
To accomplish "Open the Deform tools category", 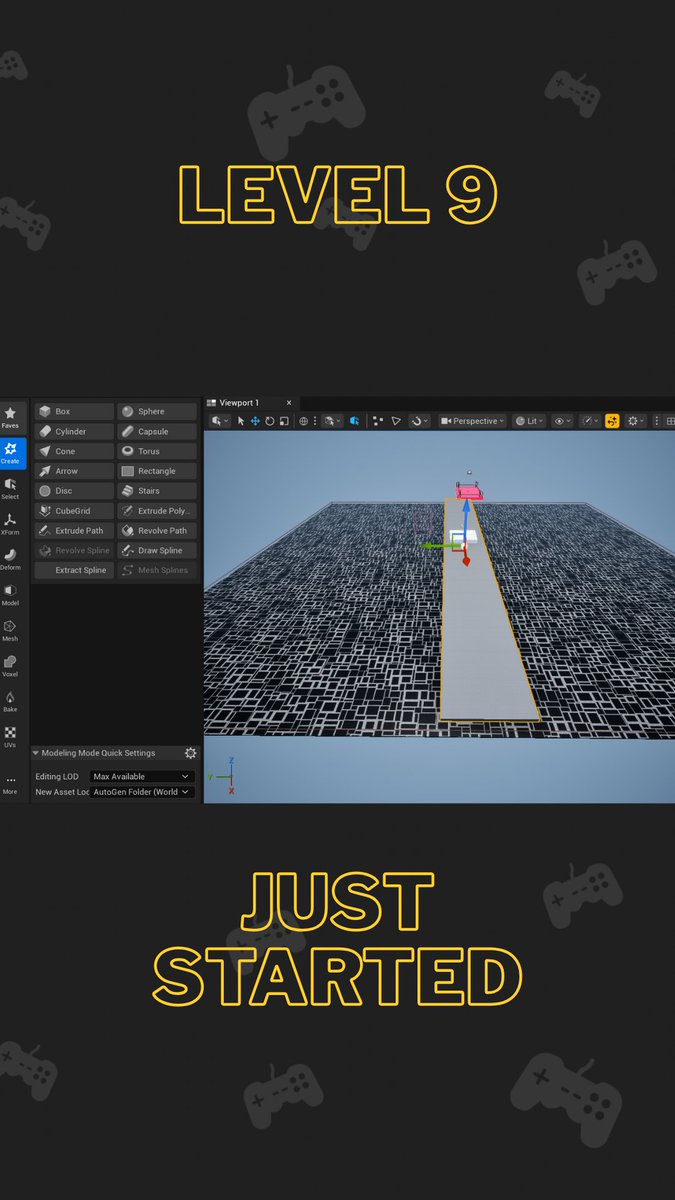I will tap(10, 559).
